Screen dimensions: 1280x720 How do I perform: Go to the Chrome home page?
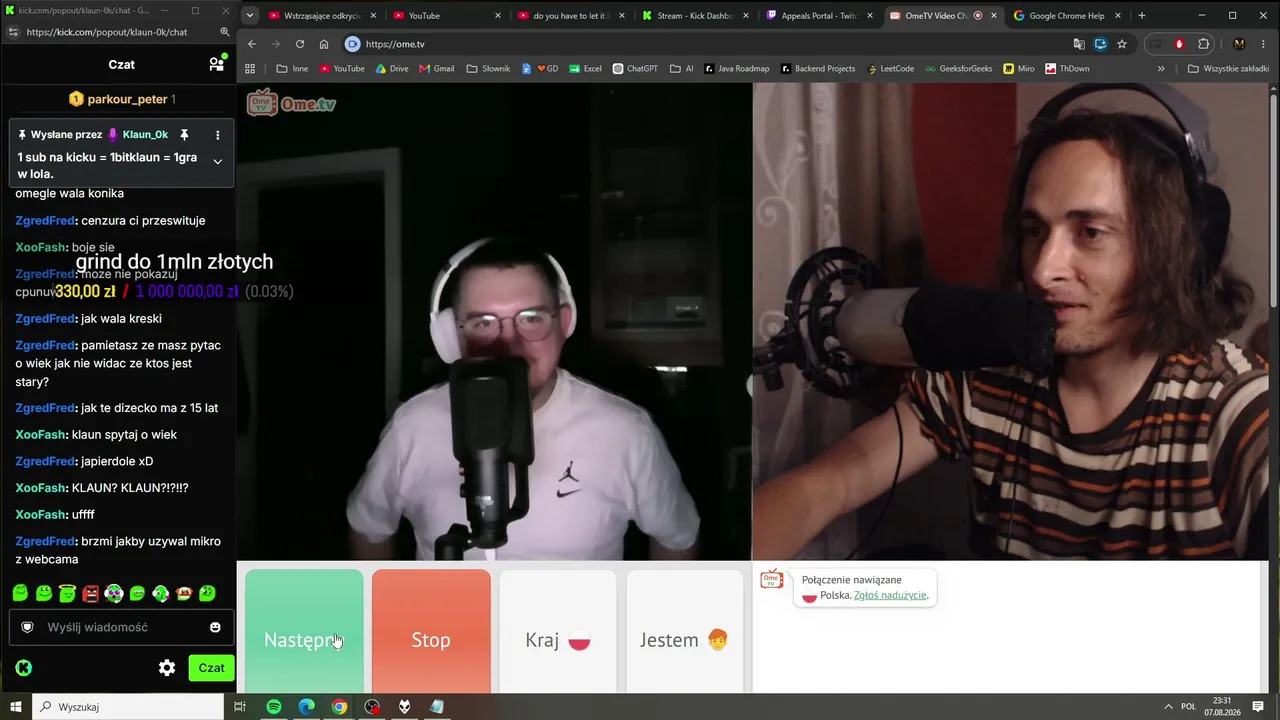(x=324, y=44)
